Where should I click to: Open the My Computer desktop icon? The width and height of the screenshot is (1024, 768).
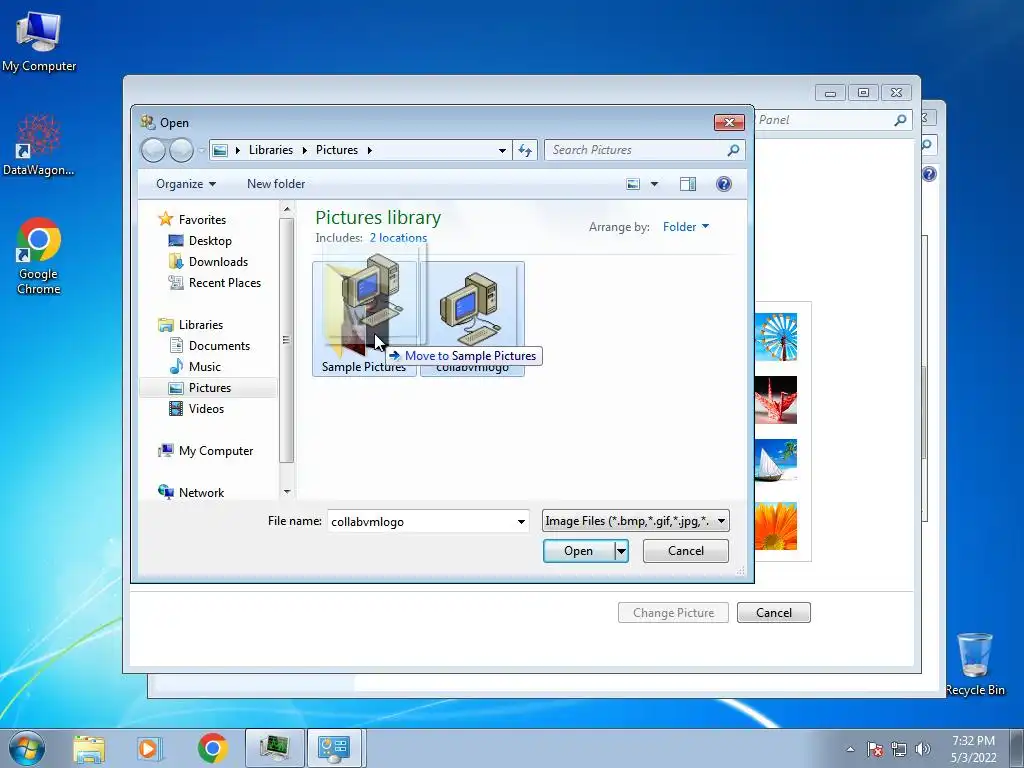coord(39,40)
